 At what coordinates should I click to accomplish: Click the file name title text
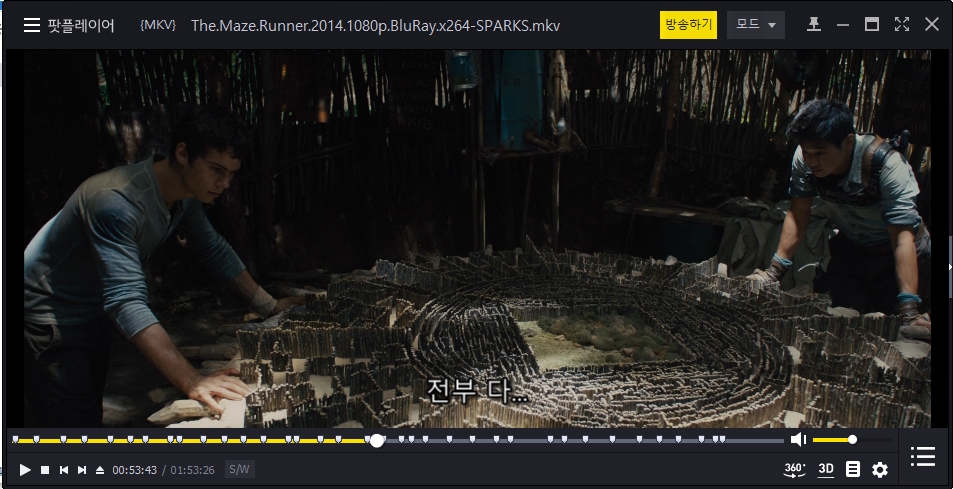375,26
